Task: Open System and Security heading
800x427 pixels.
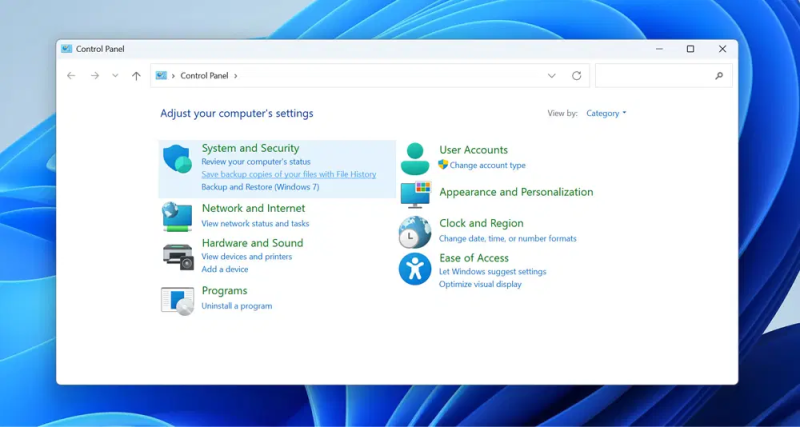Action: point(250,148)
